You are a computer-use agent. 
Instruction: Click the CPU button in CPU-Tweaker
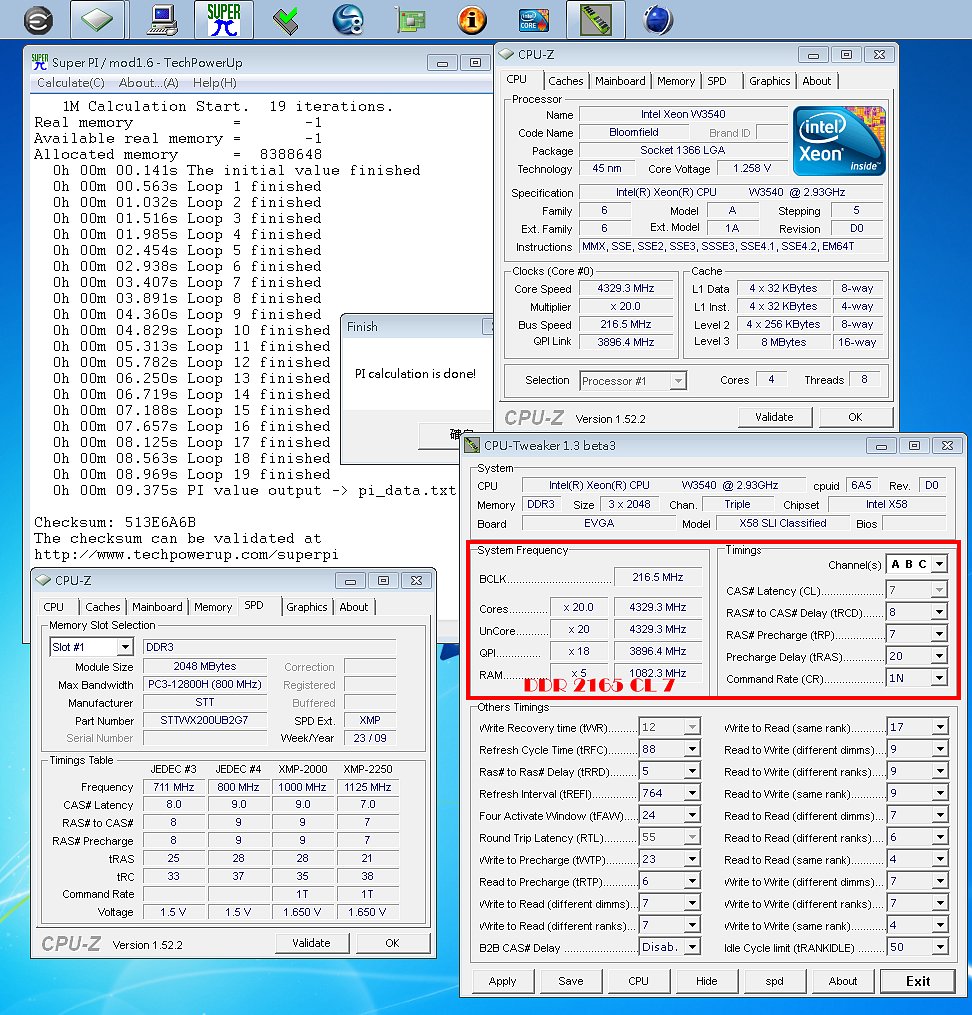coord(638,981)
